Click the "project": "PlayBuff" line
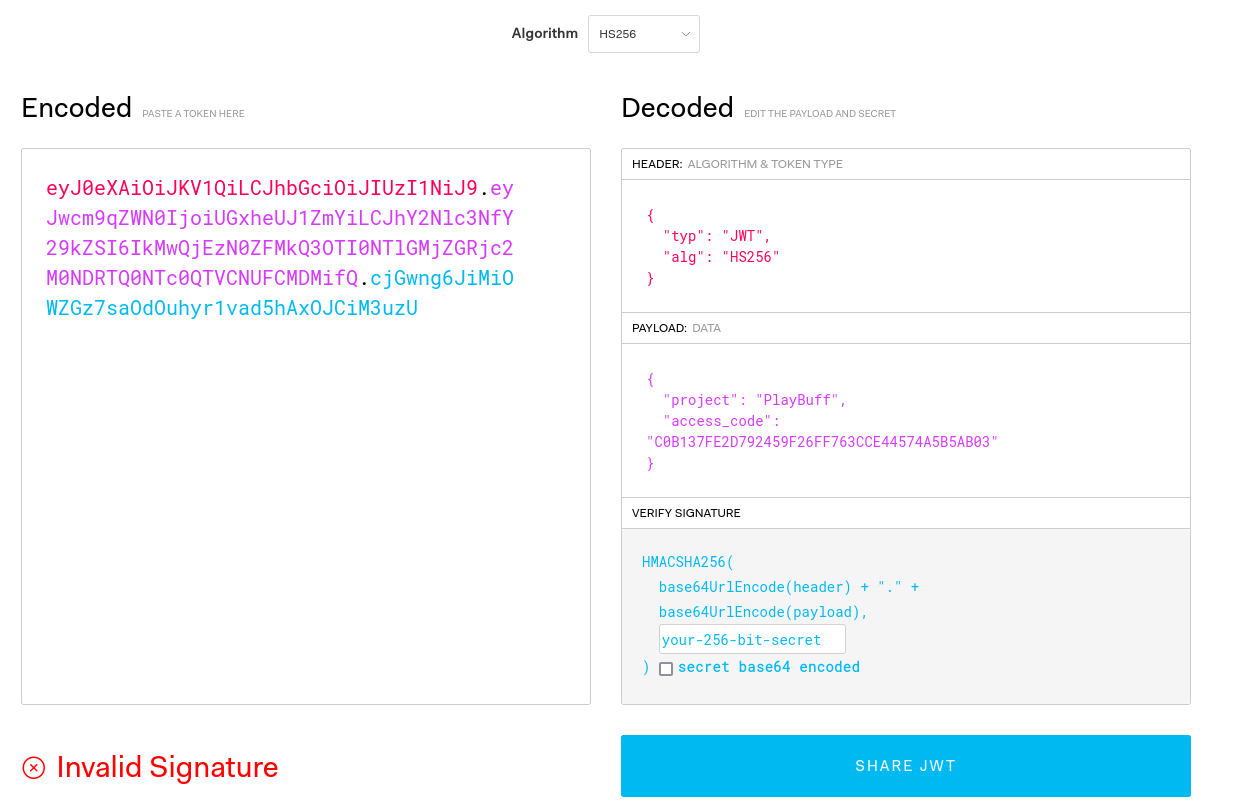This screenshot has width=1238, height=803. pyautogui.click(x=755, y=400)
